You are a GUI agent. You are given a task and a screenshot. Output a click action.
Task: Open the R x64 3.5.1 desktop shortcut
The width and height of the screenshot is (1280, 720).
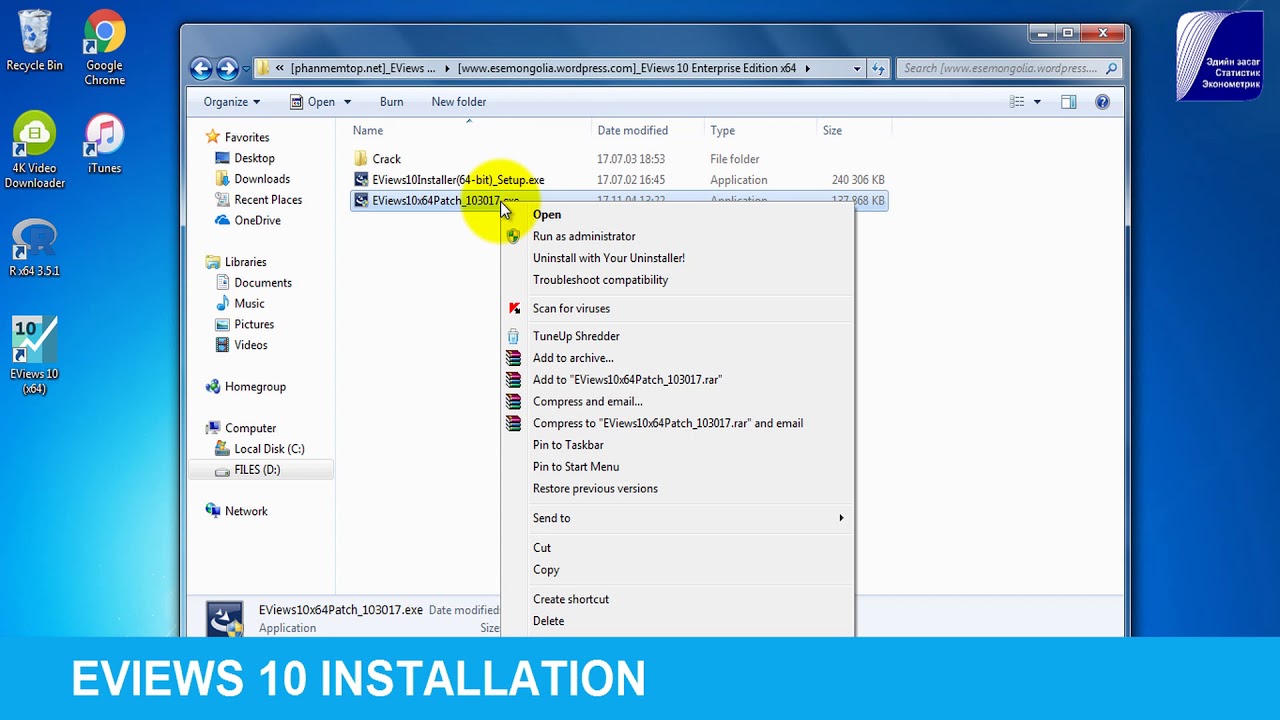click(34, 248)
